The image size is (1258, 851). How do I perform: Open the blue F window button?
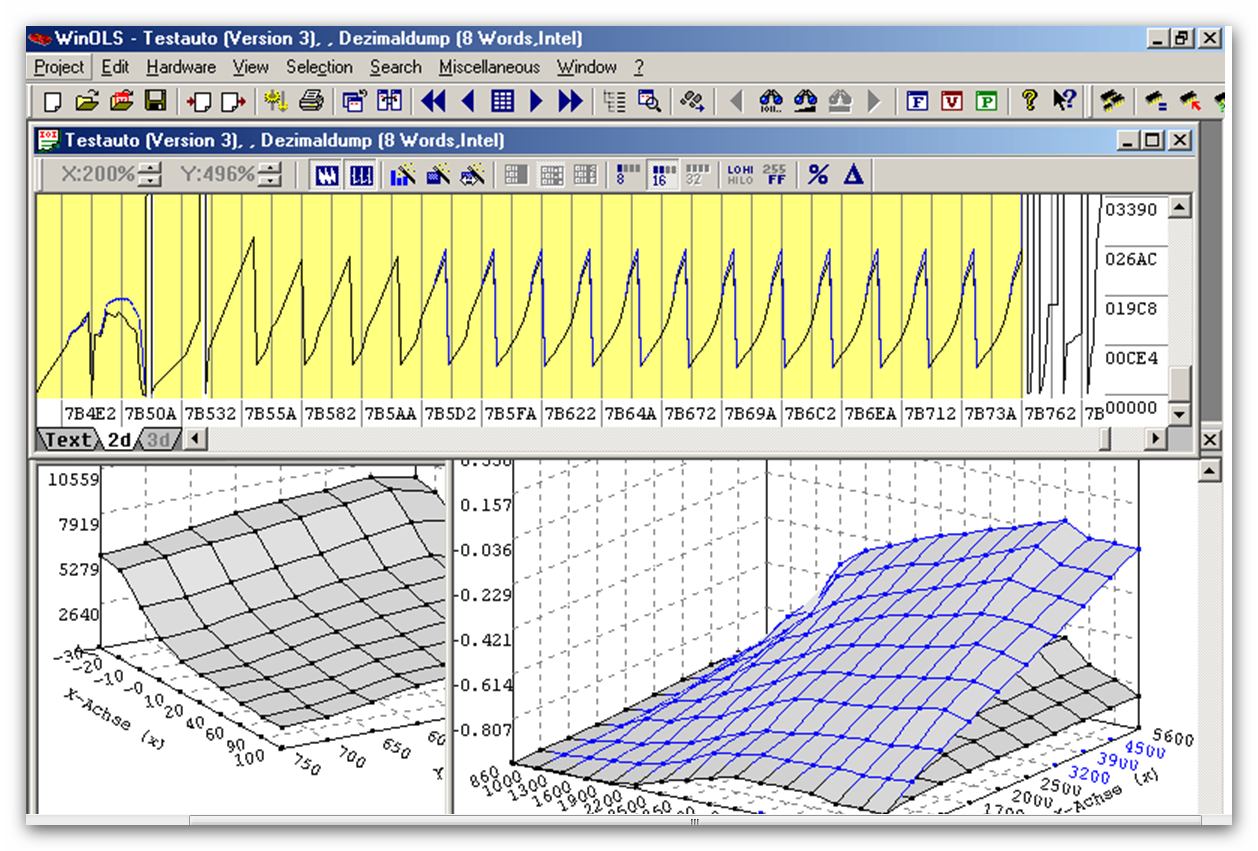click(x=917, y=101)
